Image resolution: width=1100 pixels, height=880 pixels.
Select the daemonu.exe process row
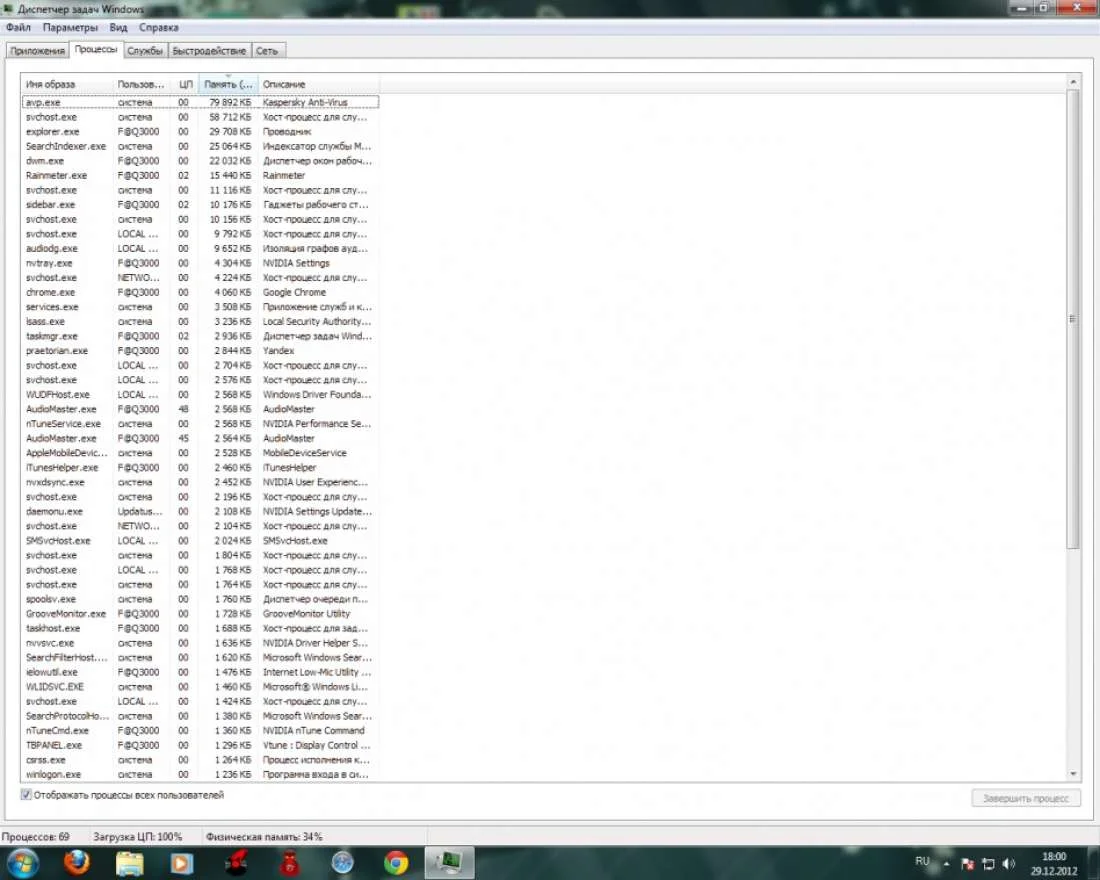click(200, 512)
